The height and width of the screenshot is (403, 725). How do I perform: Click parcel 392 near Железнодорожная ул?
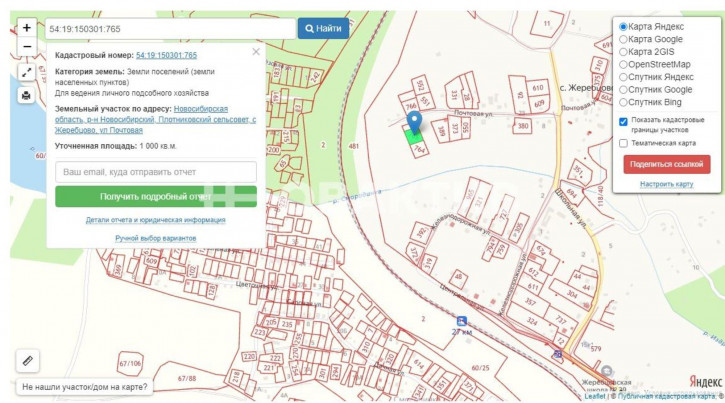[x=421, y=232]
